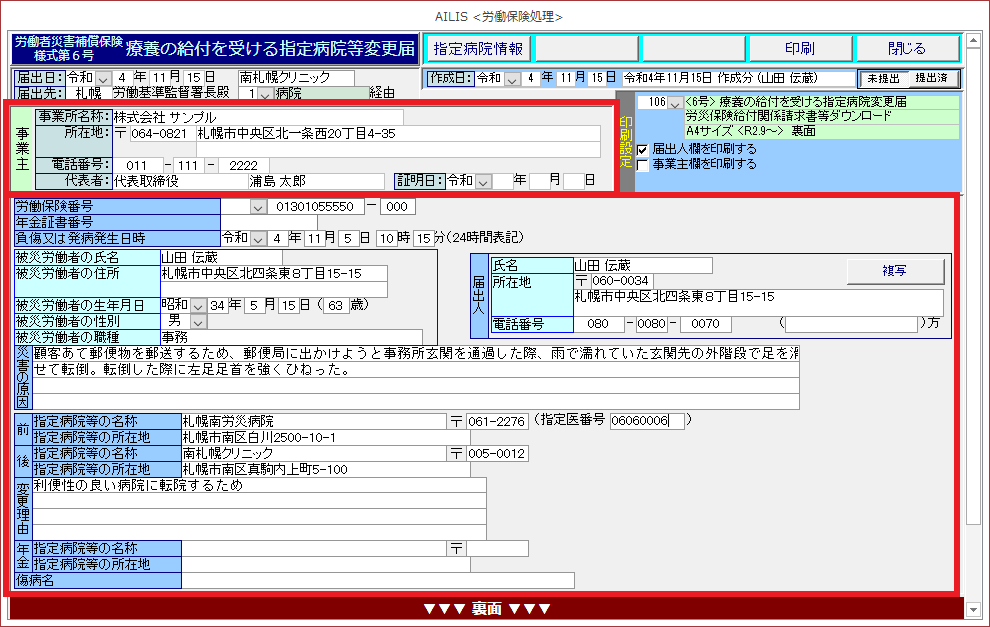Open the print form number 106 dropdown
This screenshot has height=627, width=990.
click(x=675, y=102)
